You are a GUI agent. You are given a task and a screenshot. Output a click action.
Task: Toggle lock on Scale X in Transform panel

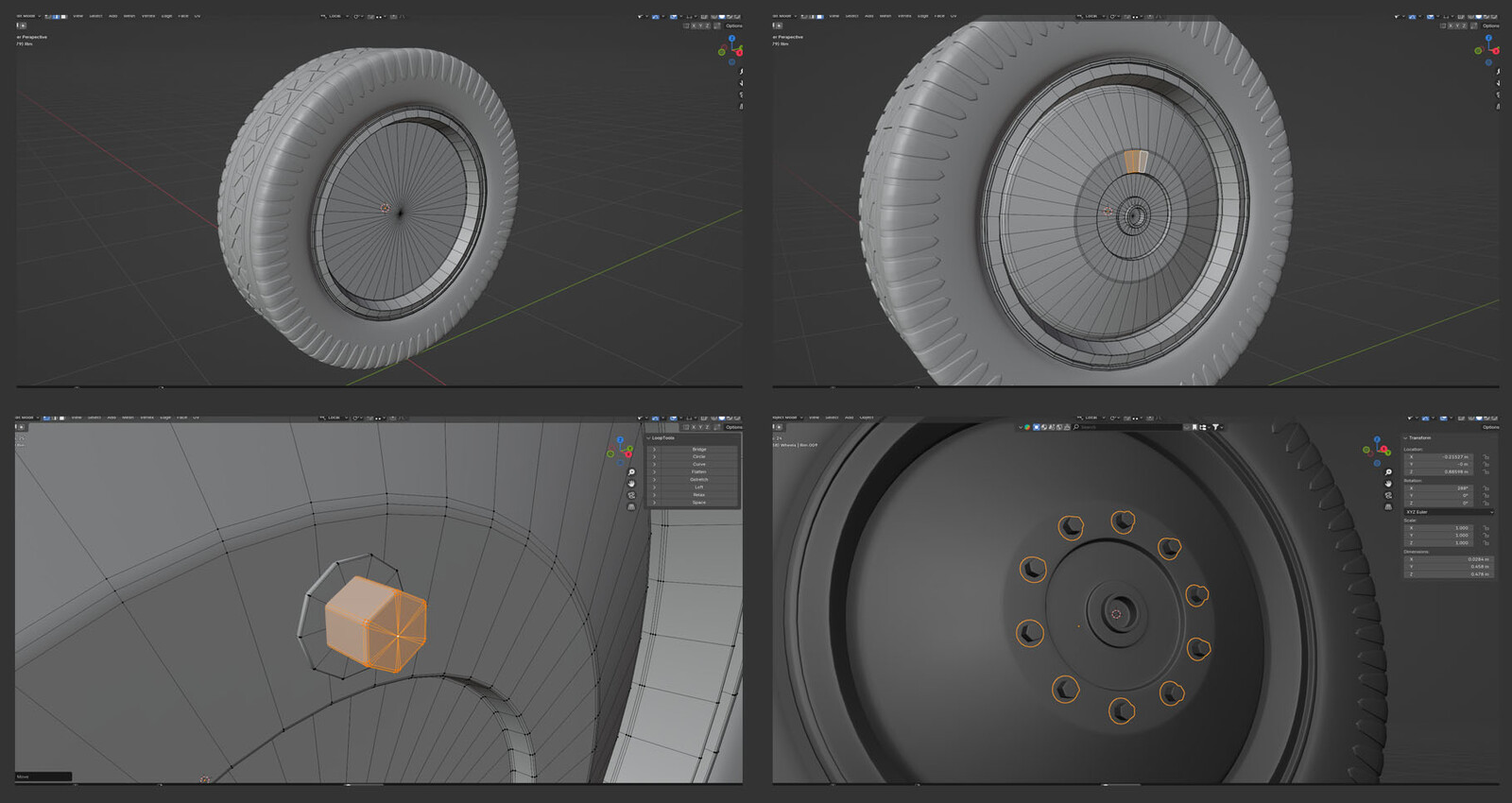point(1486,528)
